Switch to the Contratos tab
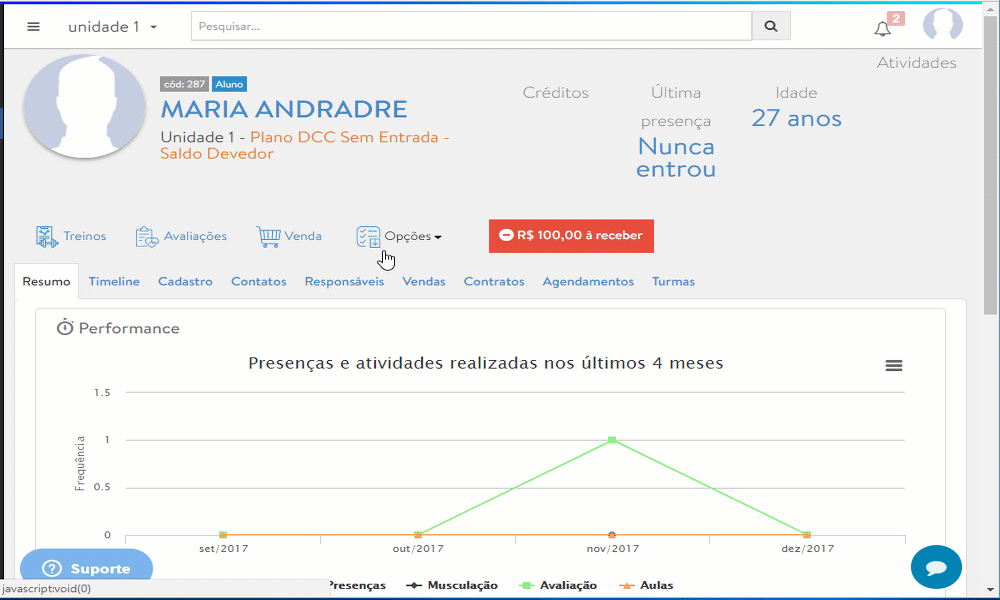 (x=493, y=282)
